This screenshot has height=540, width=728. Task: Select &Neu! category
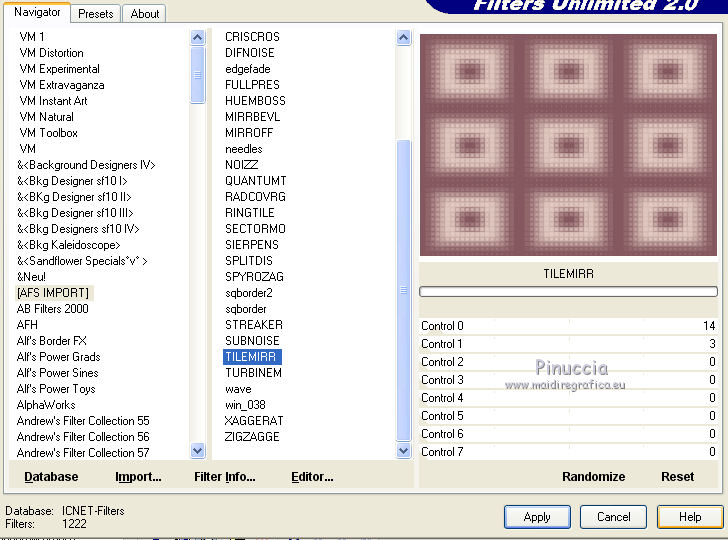pyautogui.click(x=32, y=277)
